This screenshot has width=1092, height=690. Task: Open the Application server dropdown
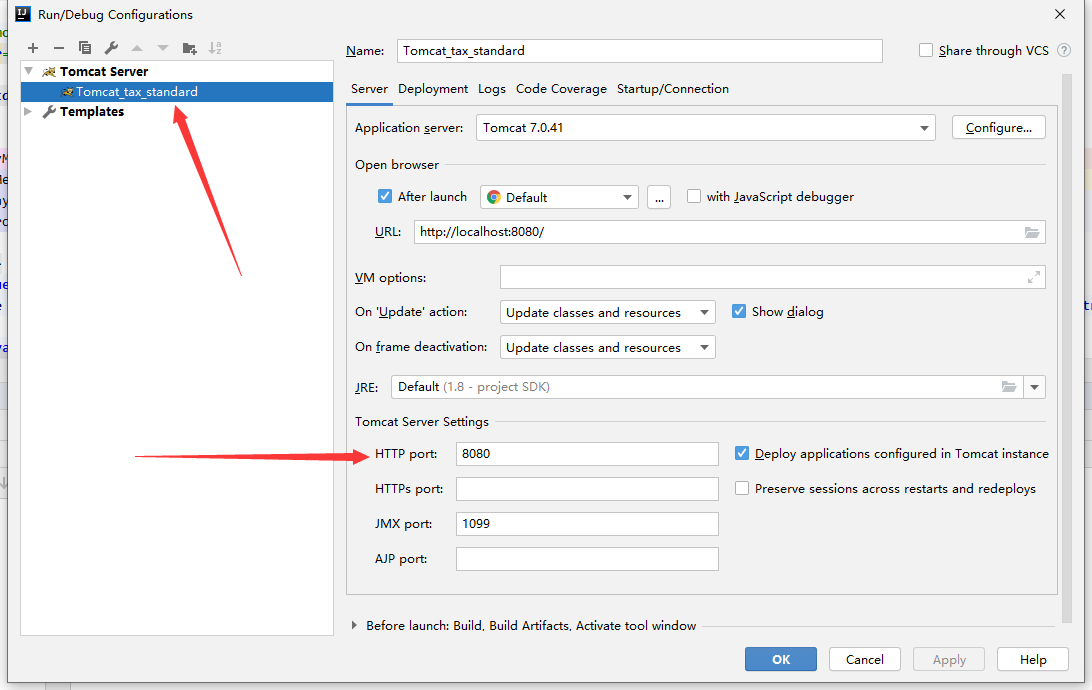coord(705,128)
